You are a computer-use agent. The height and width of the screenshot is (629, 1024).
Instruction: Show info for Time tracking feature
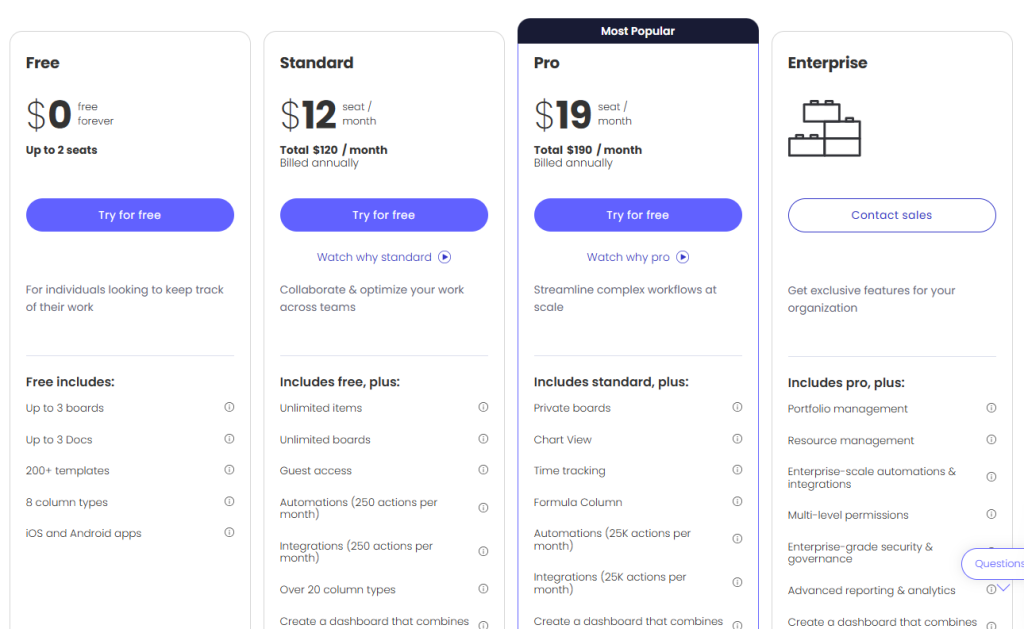tap(737, 470)
